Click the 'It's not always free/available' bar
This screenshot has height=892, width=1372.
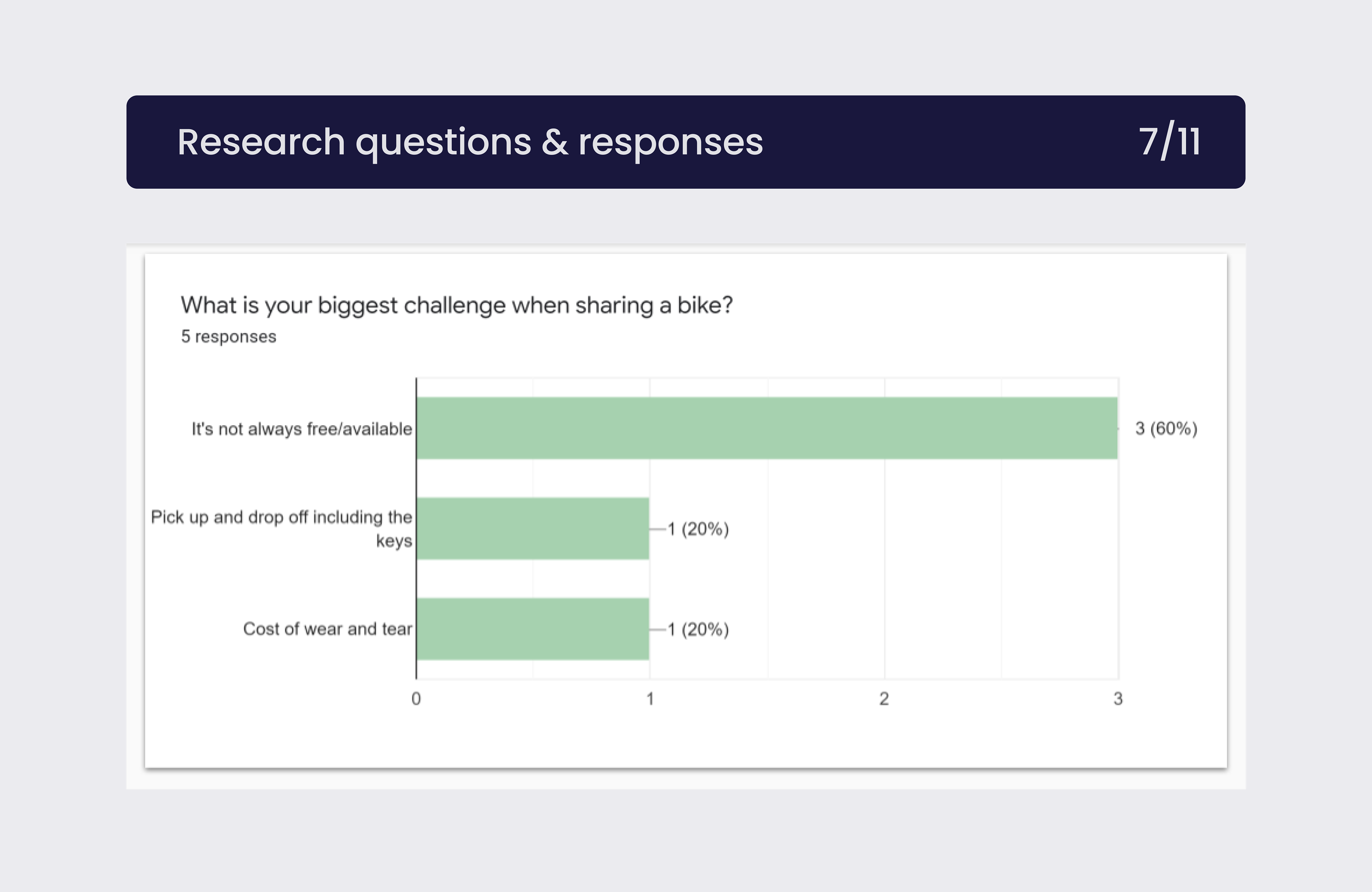767,428
